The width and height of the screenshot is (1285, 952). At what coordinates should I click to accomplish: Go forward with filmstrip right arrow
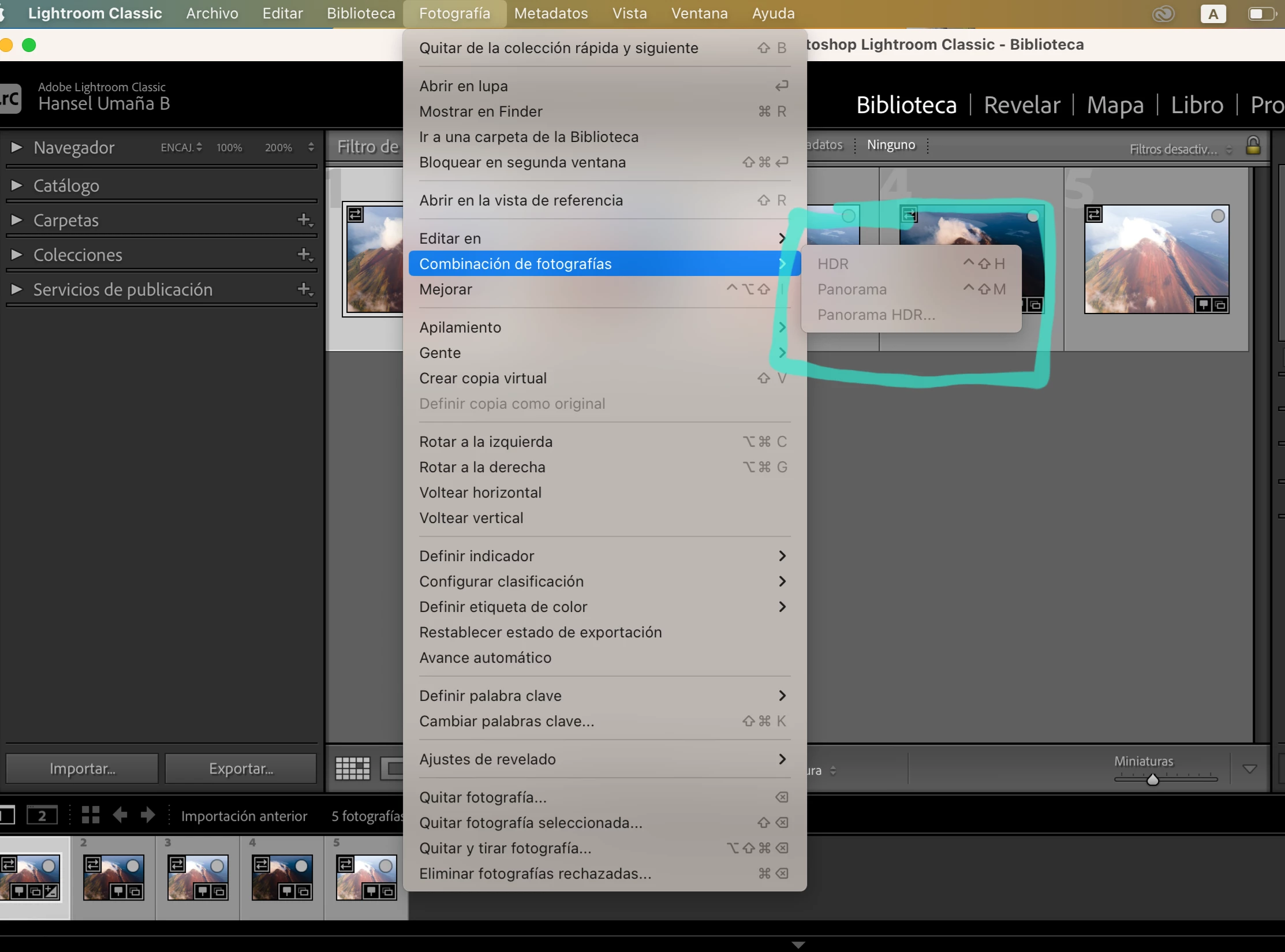point(148,815)
